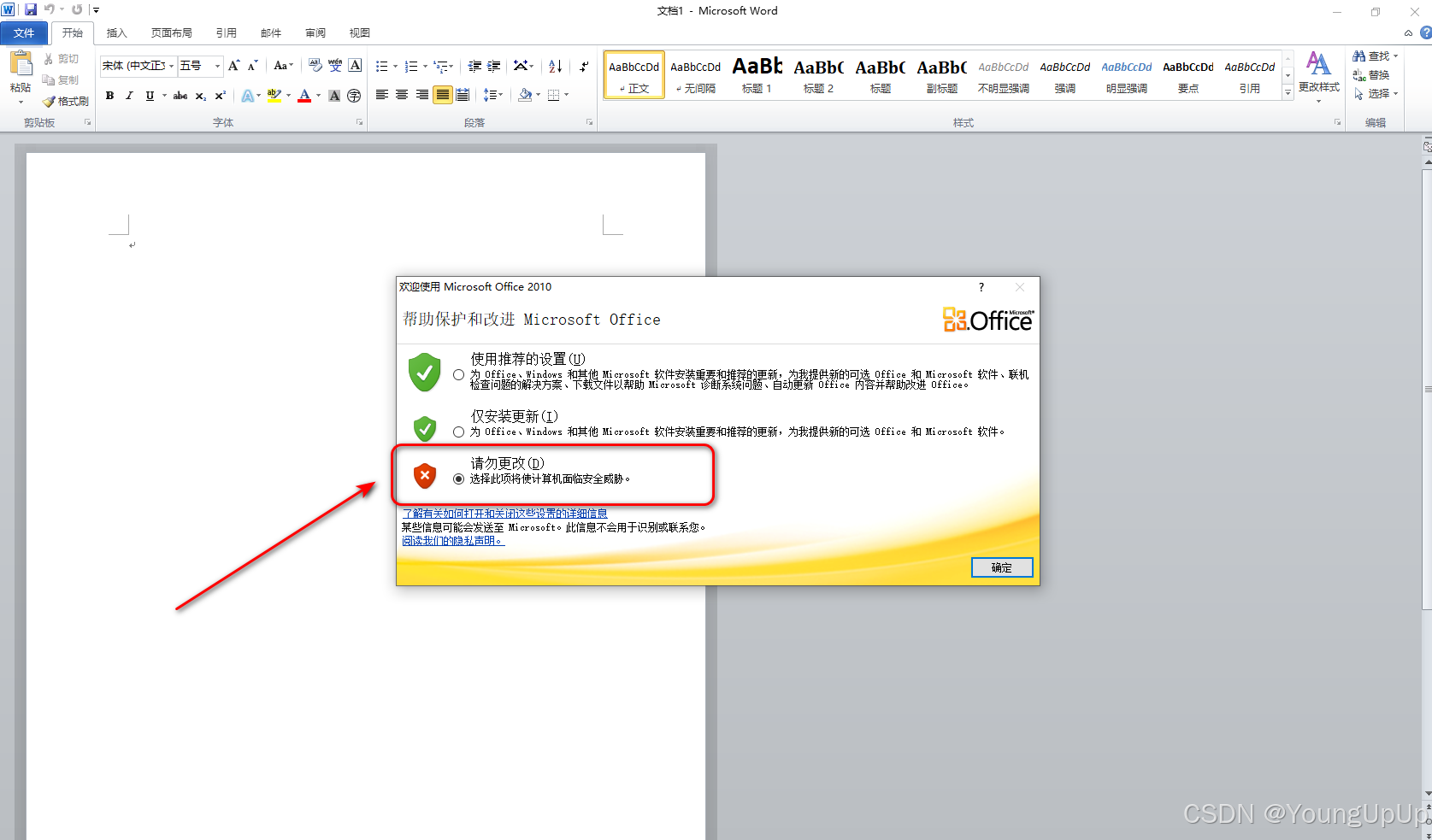The image size is (1432, 840).
Task: Open the 文件 tab
Action: tap(24, 32)
